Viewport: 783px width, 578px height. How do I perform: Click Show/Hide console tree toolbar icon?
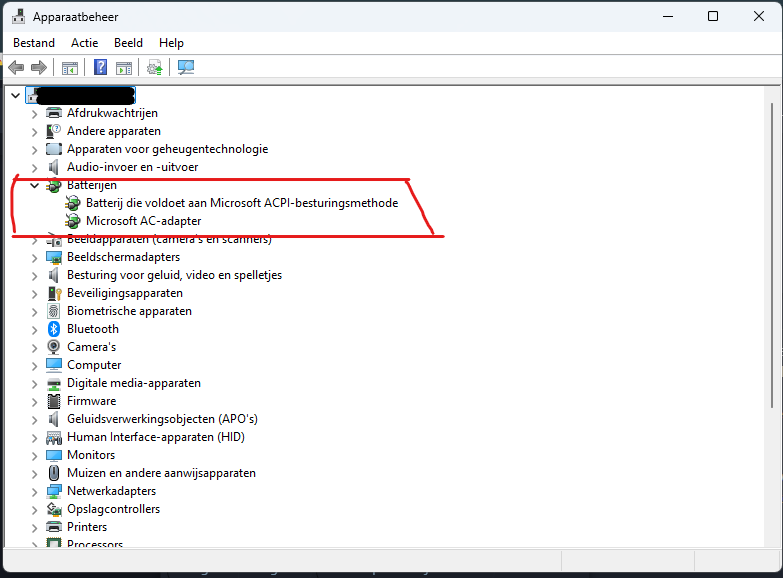pyautogui.click(x=69, y=67)
